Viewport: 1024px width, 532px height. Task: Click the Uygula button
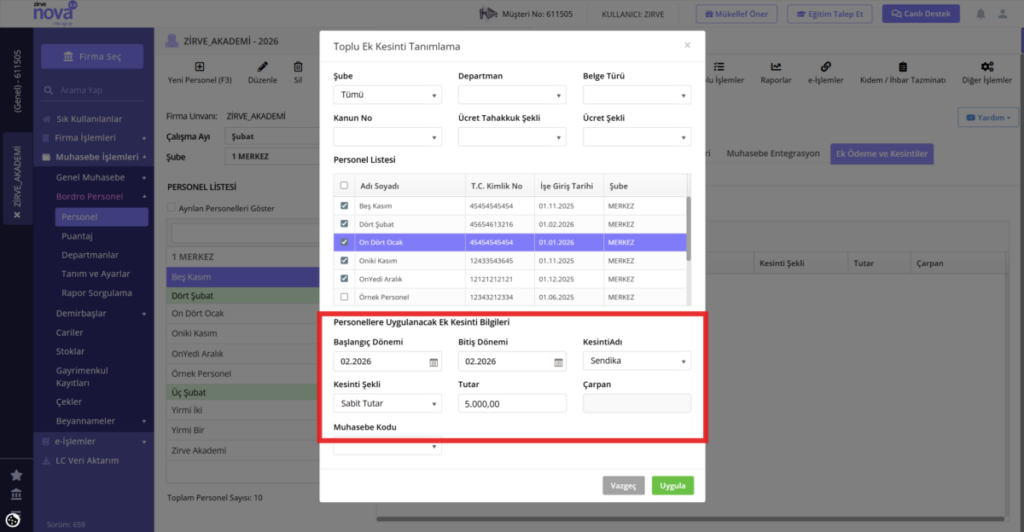[x=672, y=486]
